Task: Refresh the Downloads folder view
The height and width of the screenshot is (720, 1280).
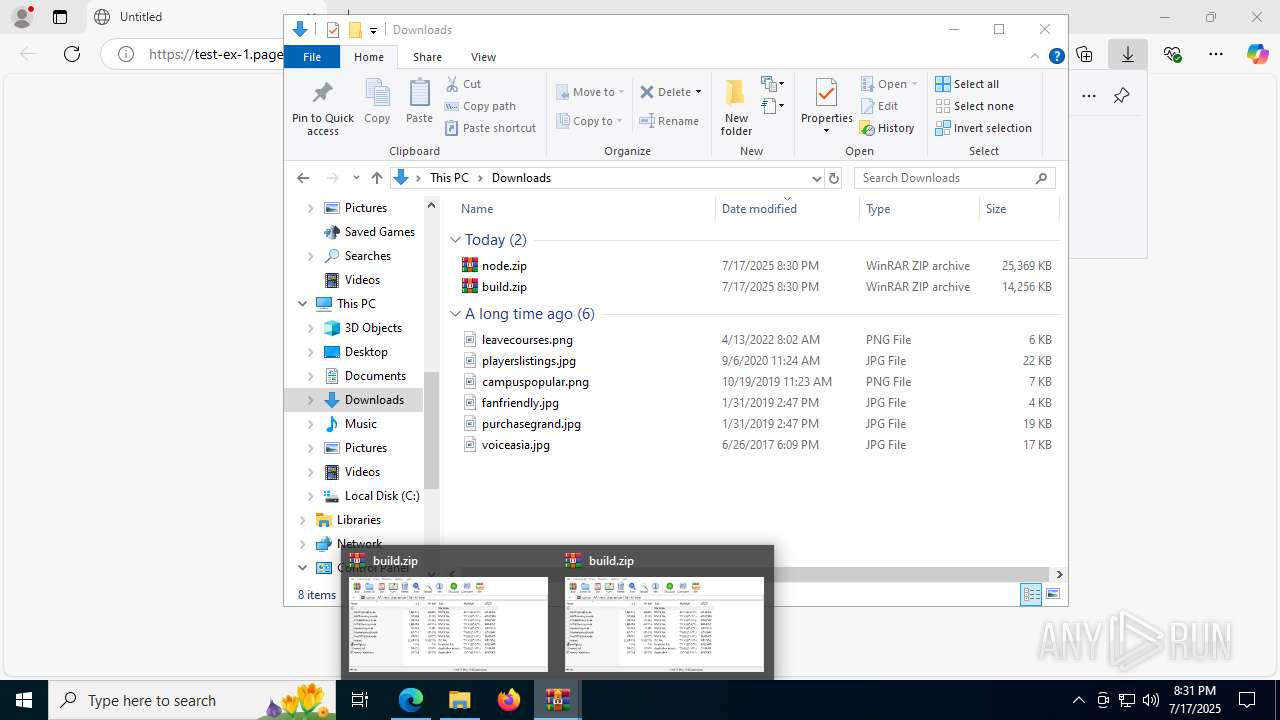Action: (833, 178)
